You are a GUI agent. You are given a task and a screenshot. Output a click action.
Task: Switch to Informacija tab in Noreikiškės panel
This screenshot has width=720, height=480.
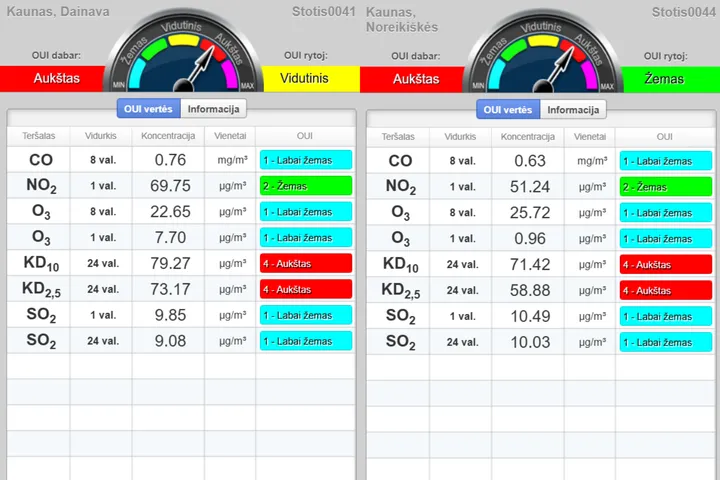coord(573,110)
